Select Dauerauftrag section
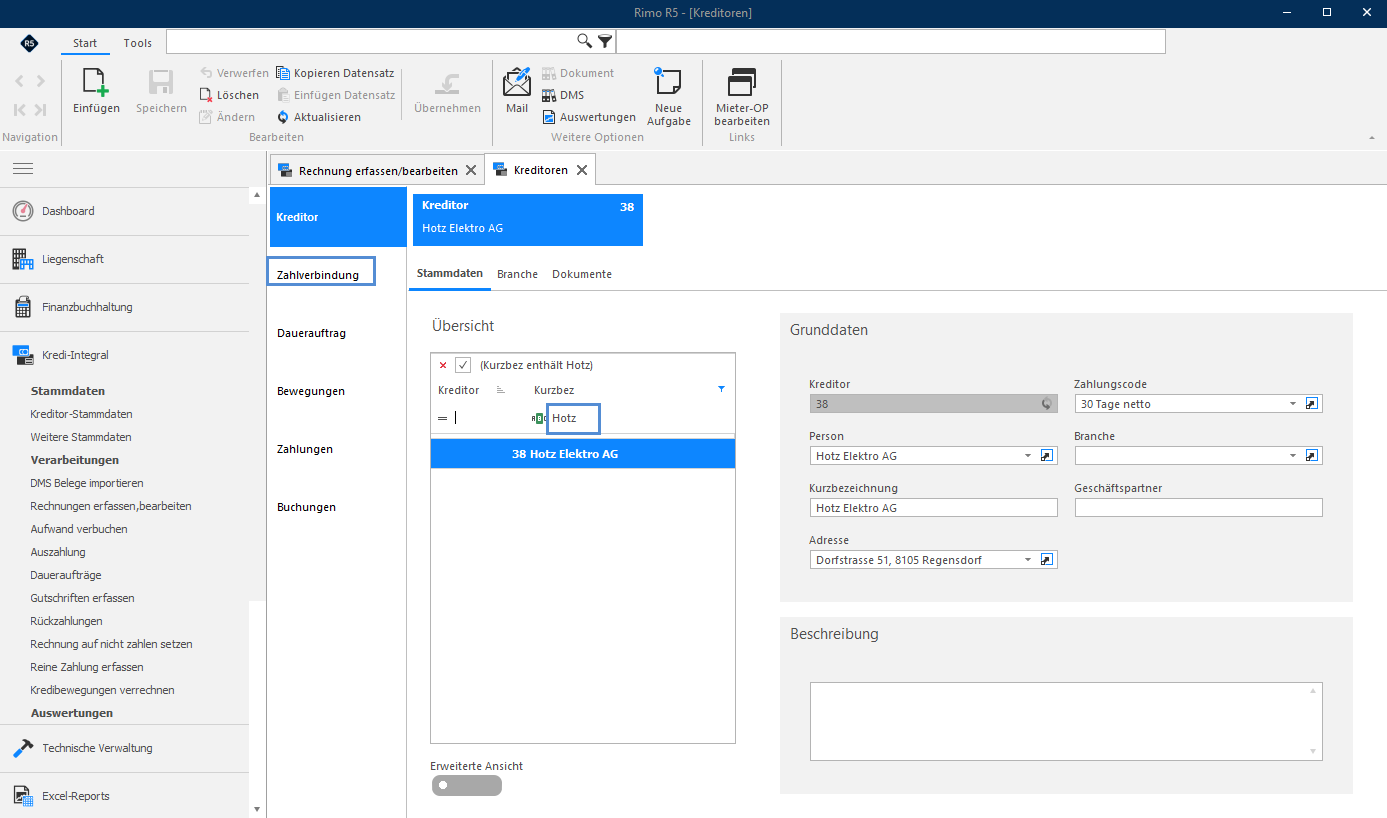This screenshot has height=818, width=1387. 312,333
